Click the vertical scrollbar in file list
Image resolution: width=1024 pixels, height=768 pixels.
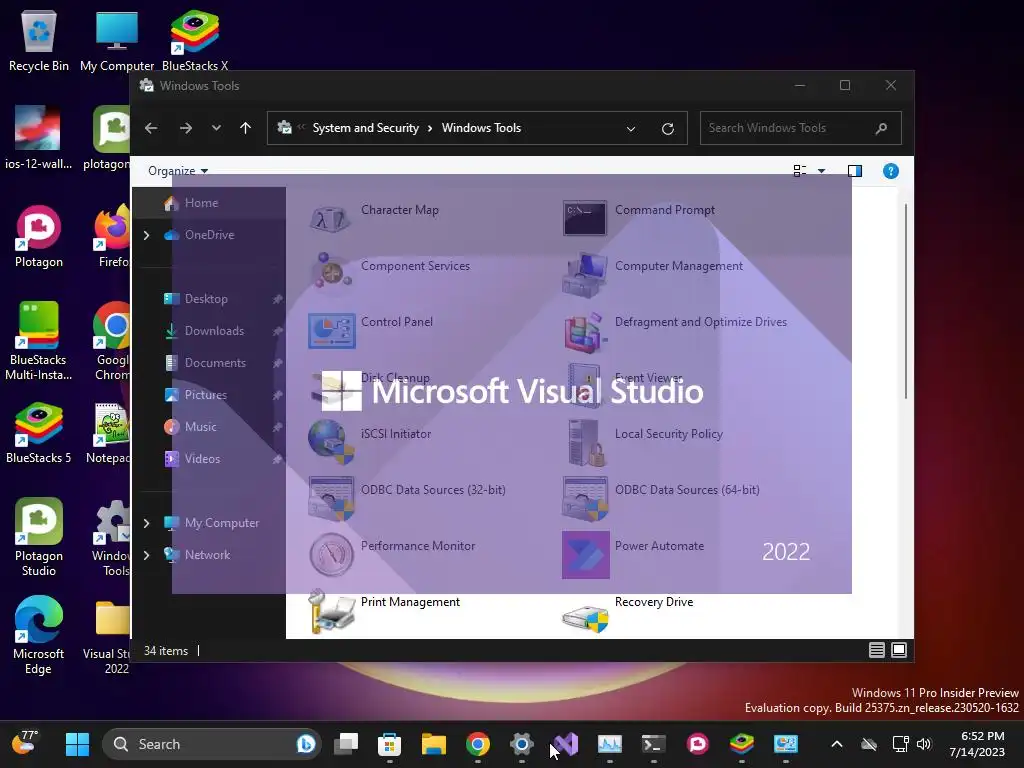click(906, 300)
